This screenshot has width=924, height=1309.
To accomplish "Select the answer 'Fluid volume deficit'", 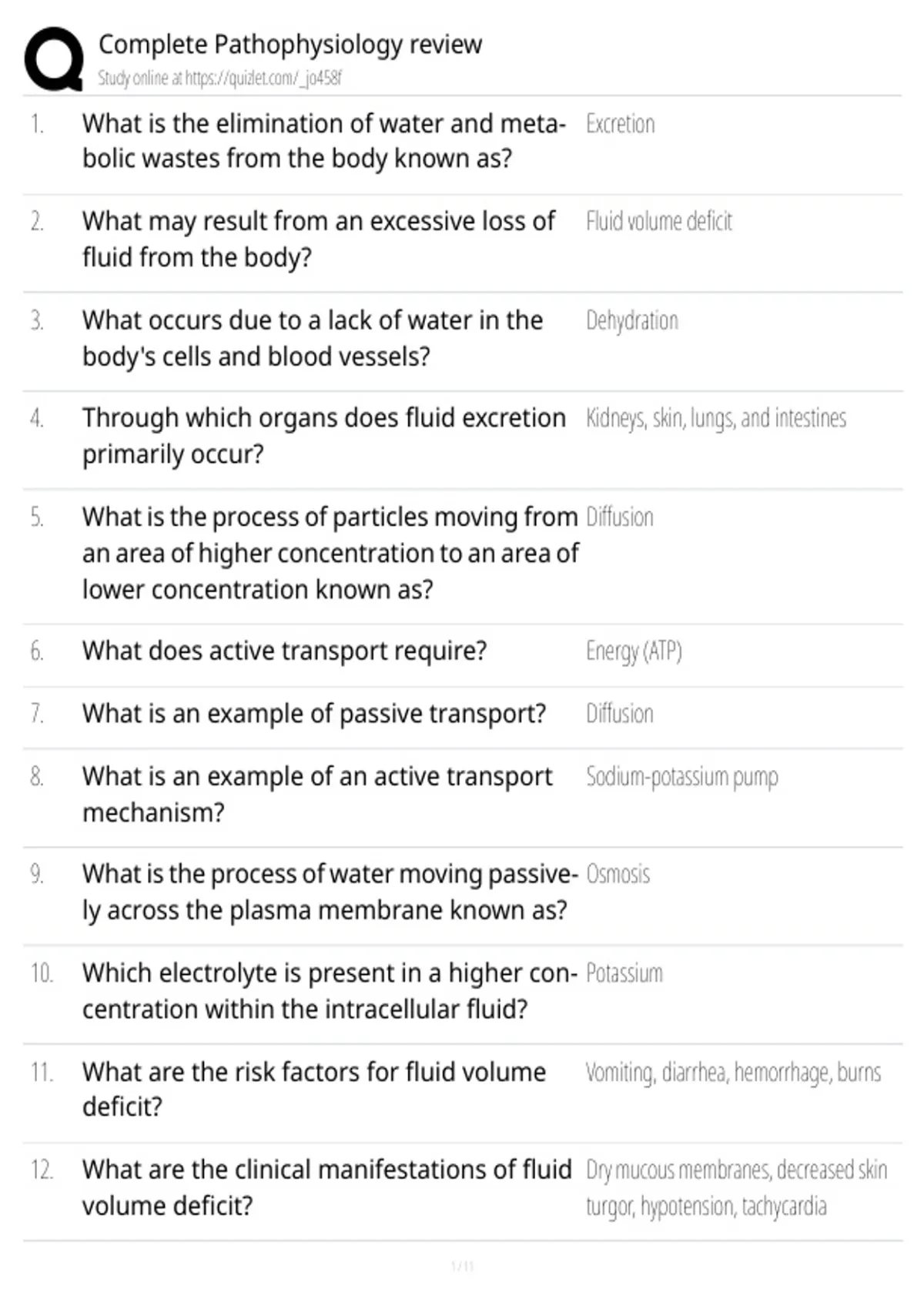I will [x=658, y=222].
